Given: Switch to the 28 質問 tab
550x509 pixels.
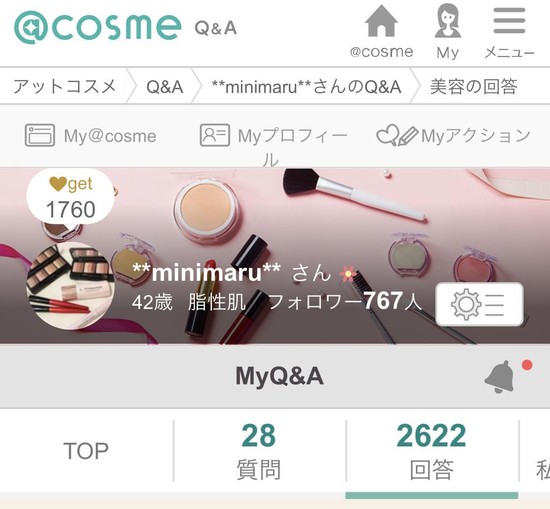Looking at the screenshot, I should (x=259, y=451).
